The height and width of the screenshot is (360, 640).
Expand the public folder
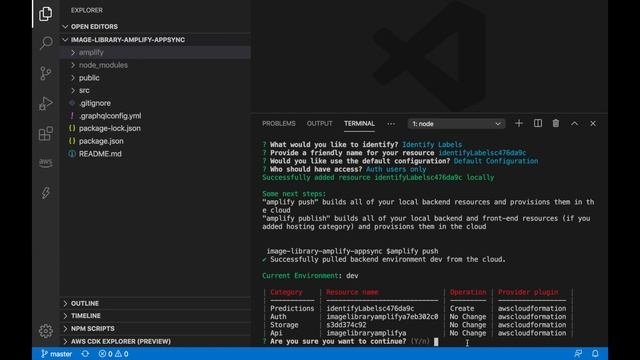click(155, 78)
